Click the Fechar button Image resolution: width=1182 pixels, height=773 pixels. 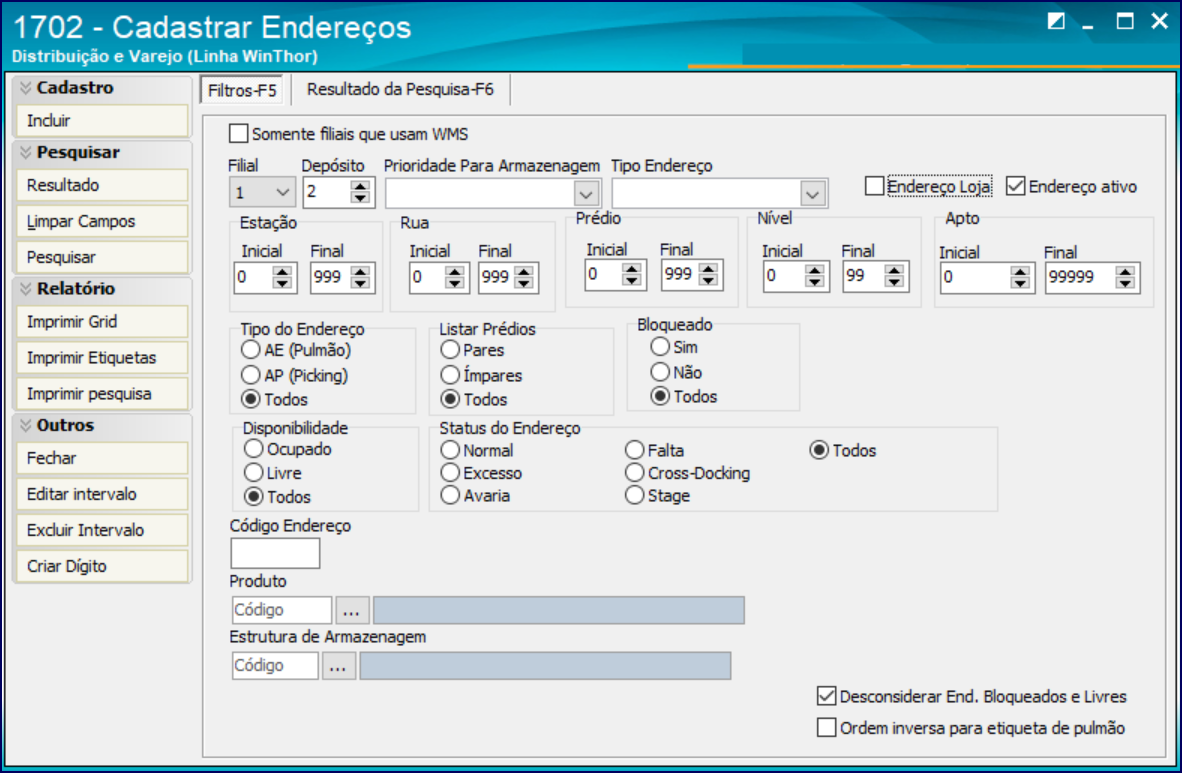click(x=102, y=459)
